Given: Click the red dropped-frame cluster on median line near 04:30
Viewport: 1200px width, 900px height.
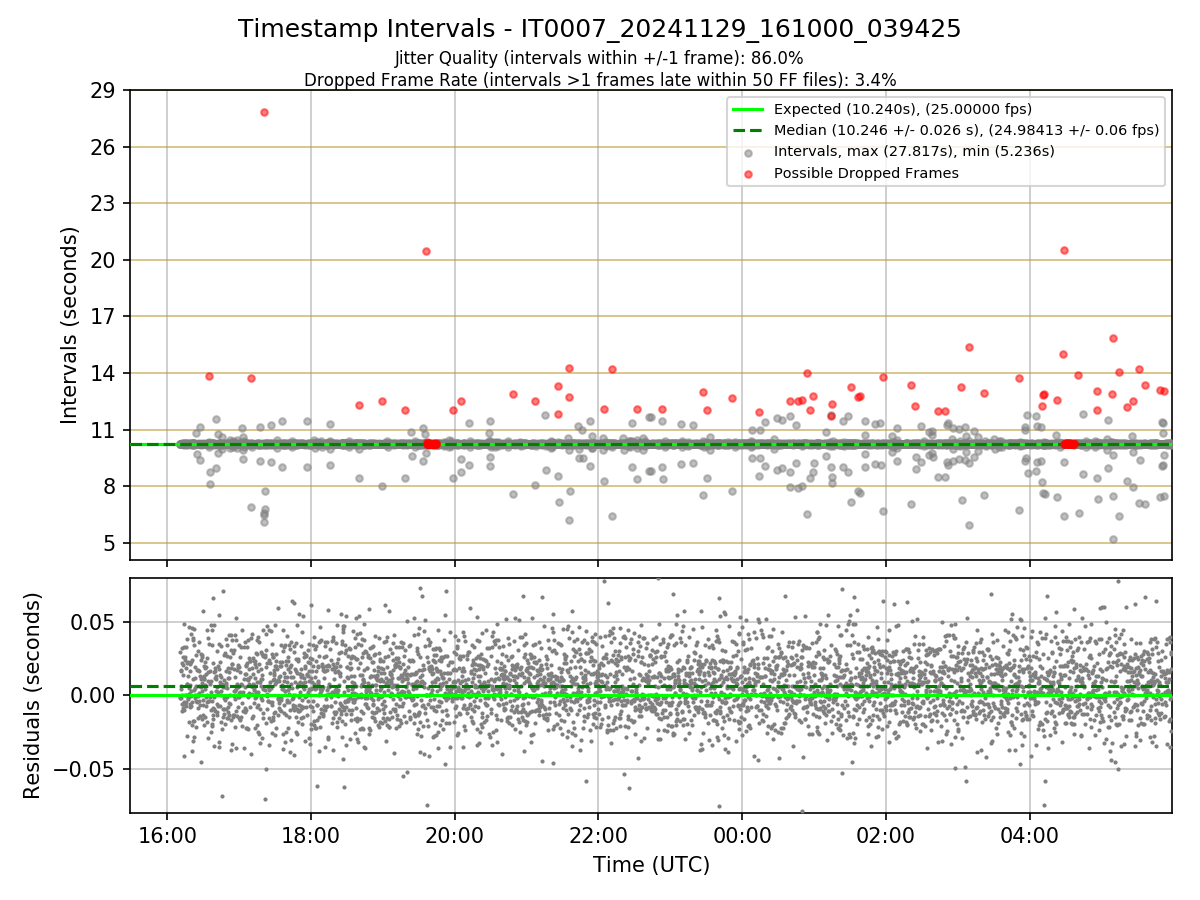Looking at the screenshot, I should (1069, 444).
